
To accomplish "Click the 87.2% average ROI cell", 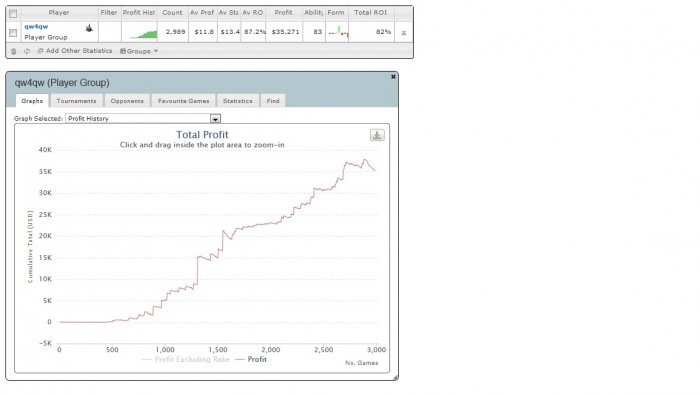I will tap(254, 32).
